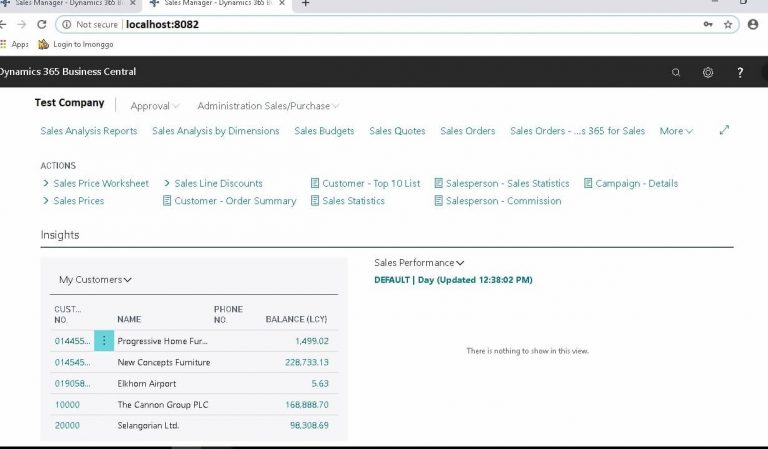768x449 pixels.
Task: Open Sales Orders page
Action: [x=468, y=131]
